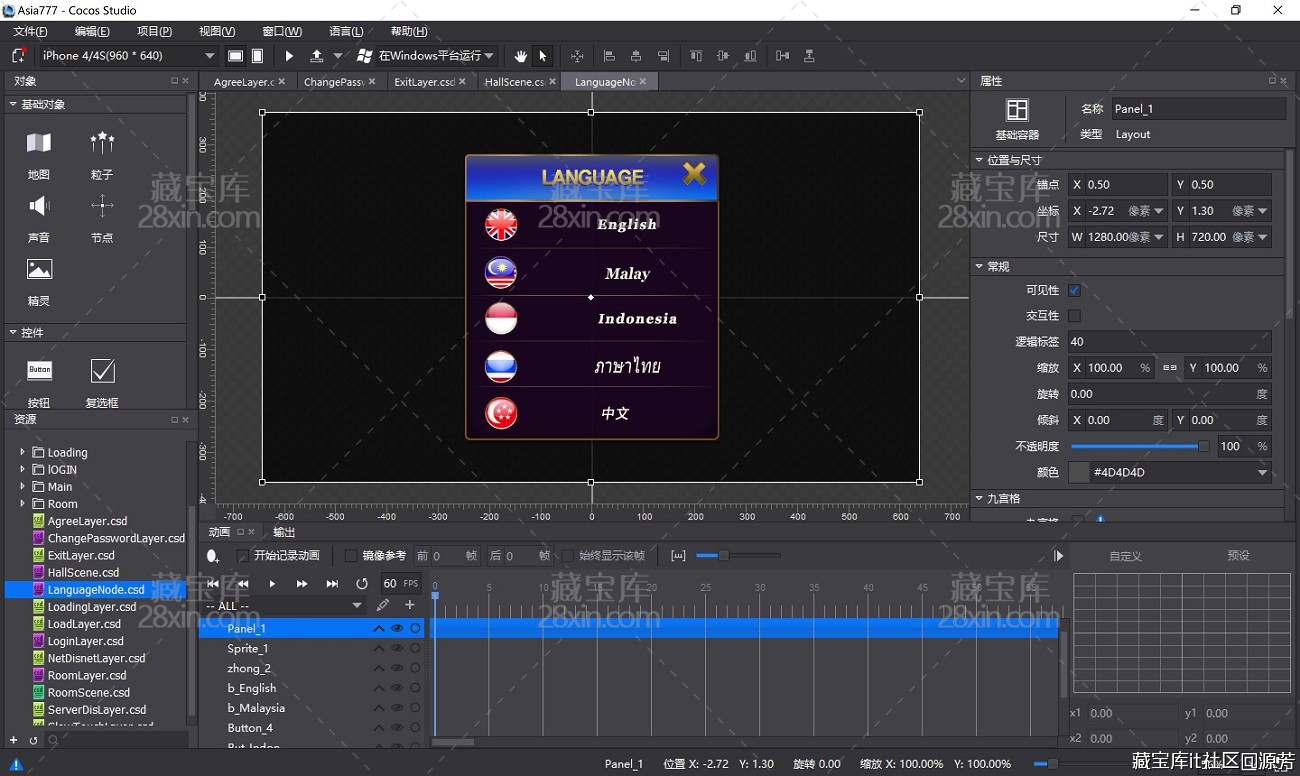
Task: Toggle the animation loop button
Action: [362, 583]
